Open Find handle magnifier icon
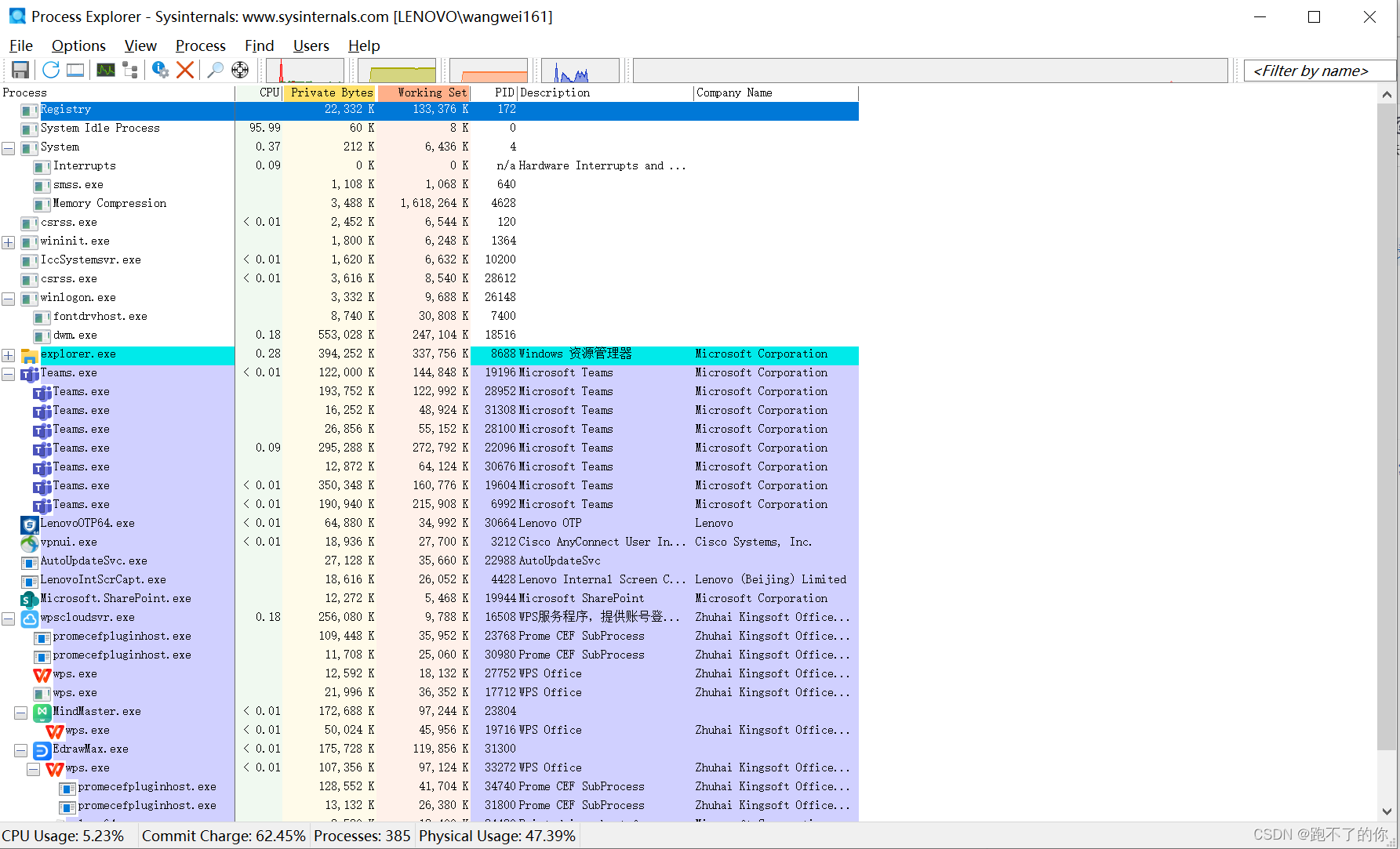 (215, 70)
